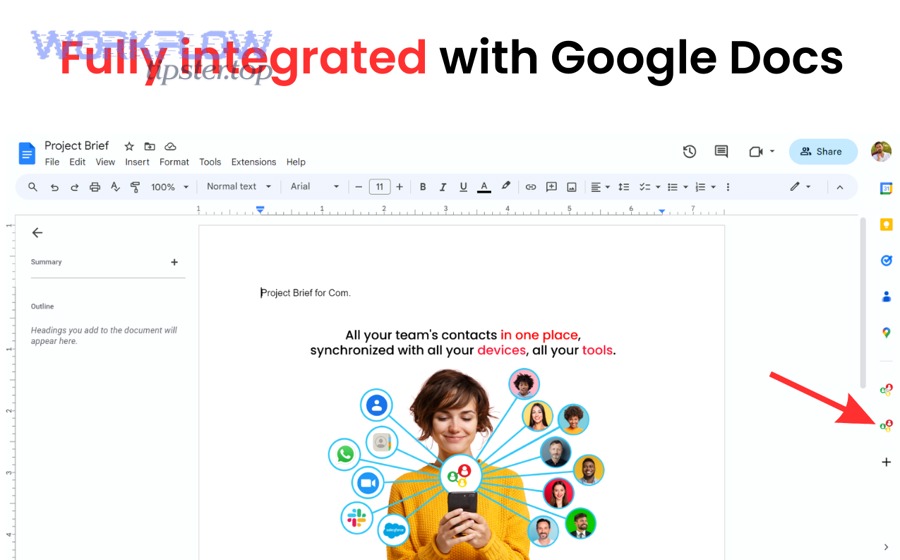Decrease font size with minus button
This screenshot has width=900, height=560.
[359, 187]
